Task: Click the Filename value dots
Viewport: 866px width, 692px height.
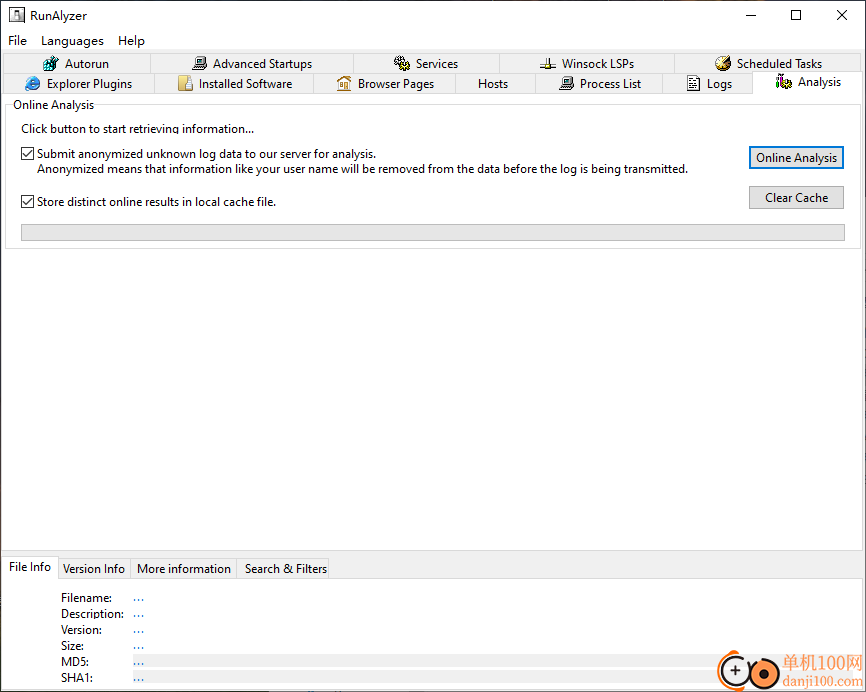Action: pyautogui.click(x=139, y=599)
